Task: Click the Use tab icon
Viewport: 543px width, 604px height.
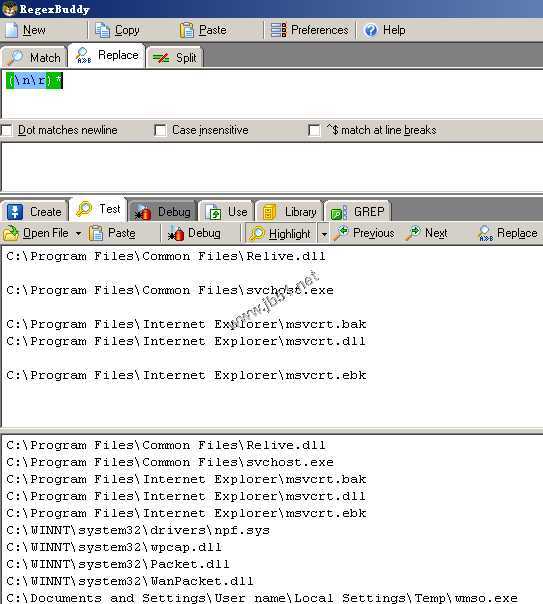Action: coord(214,212)
